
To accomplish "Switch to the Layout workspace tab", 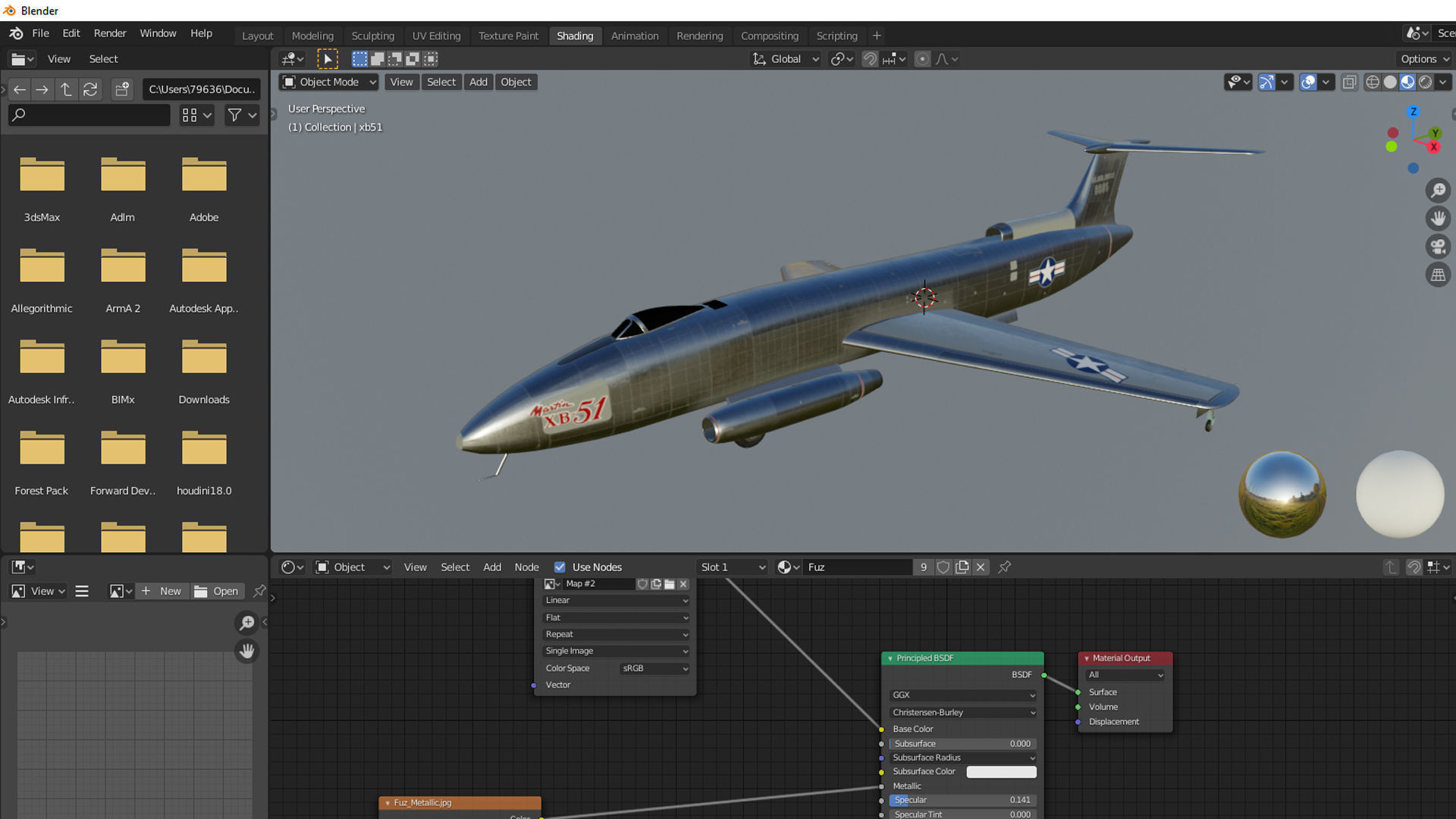I will pos(257,36).
